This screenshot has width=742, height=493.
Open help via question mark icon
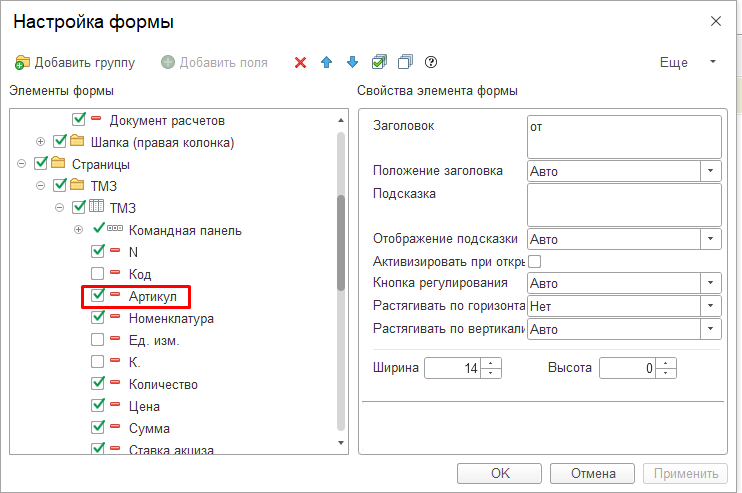(x=431, y=63)
